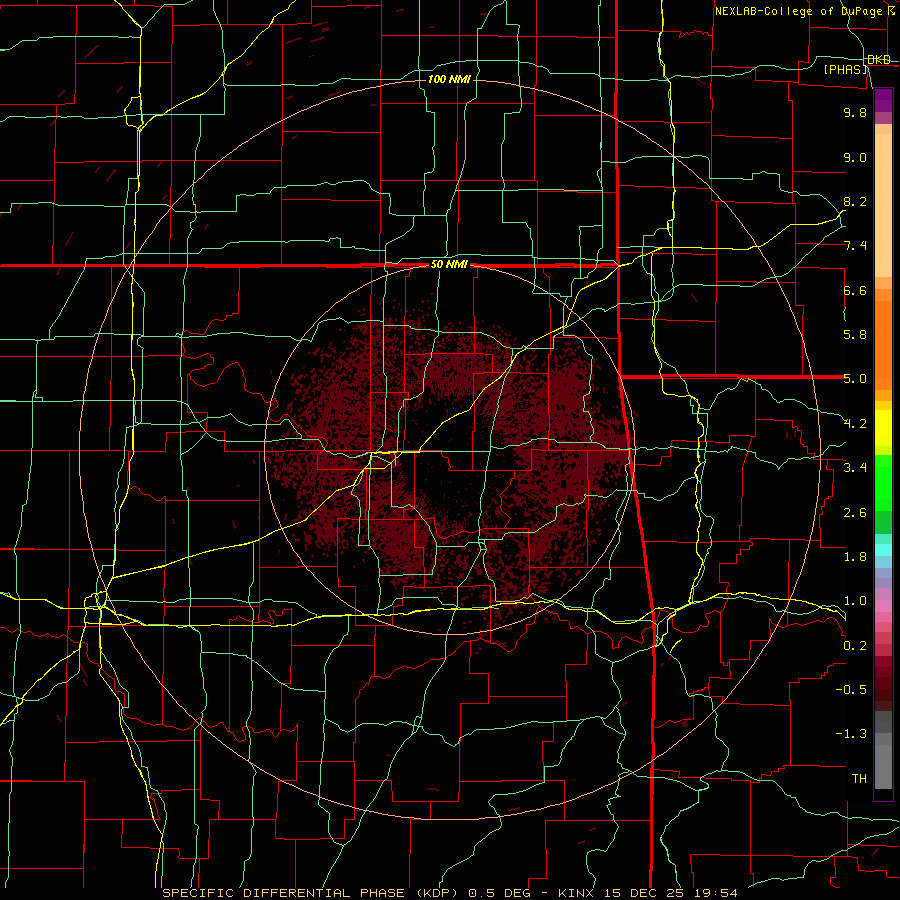
Task: Select the cyan swatch on the color bar
Action: (883, 549)
